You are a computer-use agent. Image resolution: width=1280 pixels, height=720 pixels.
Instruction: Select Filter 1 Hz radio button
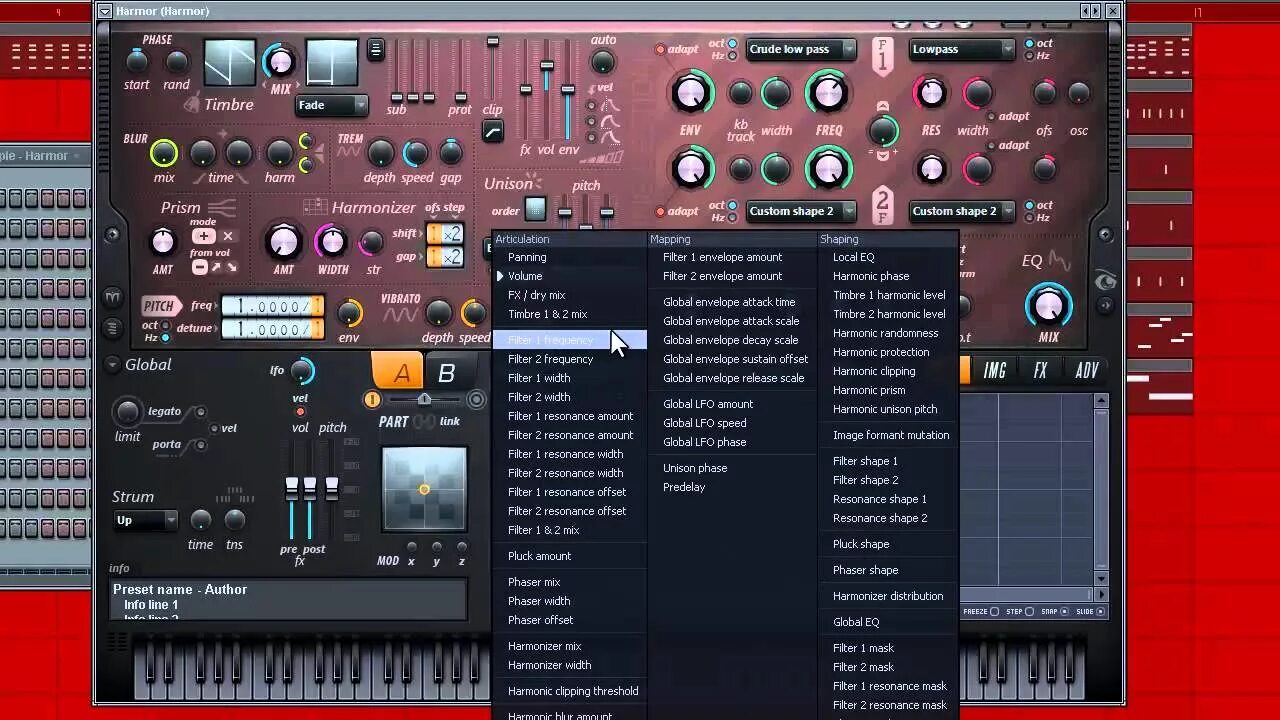pos(732,56)
